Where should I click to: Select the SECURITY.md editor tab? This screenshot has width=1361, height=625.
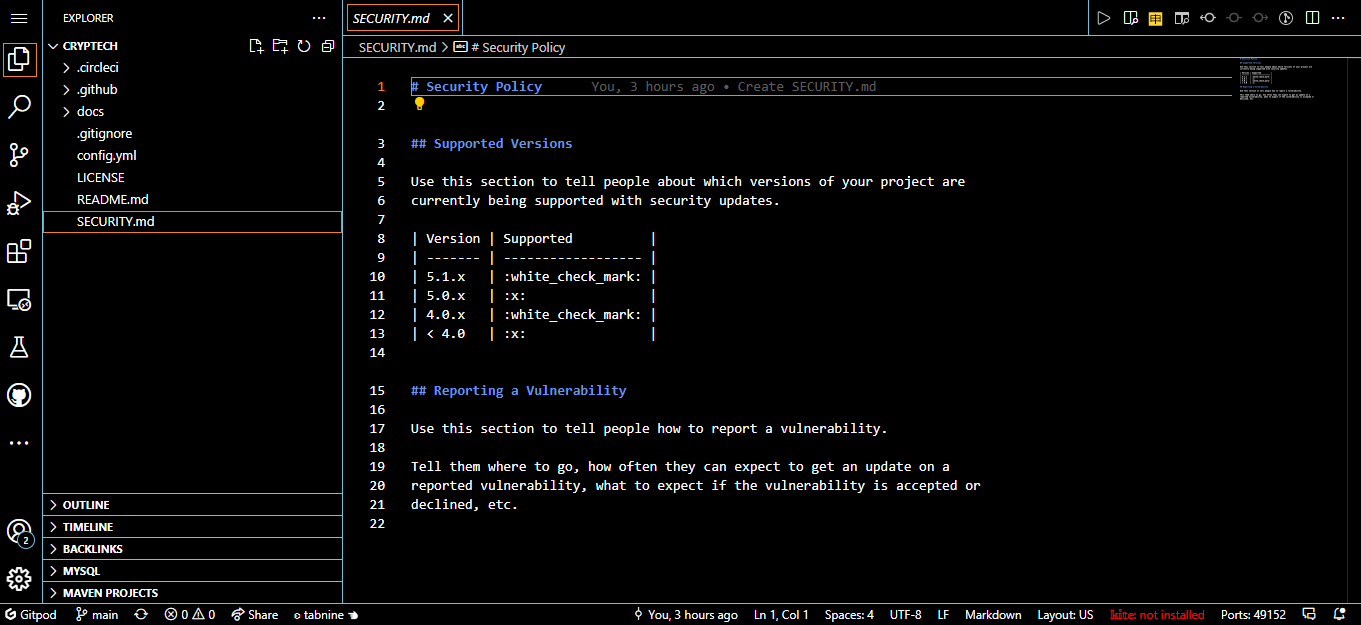pyautogui.click(x=403, y=18)
